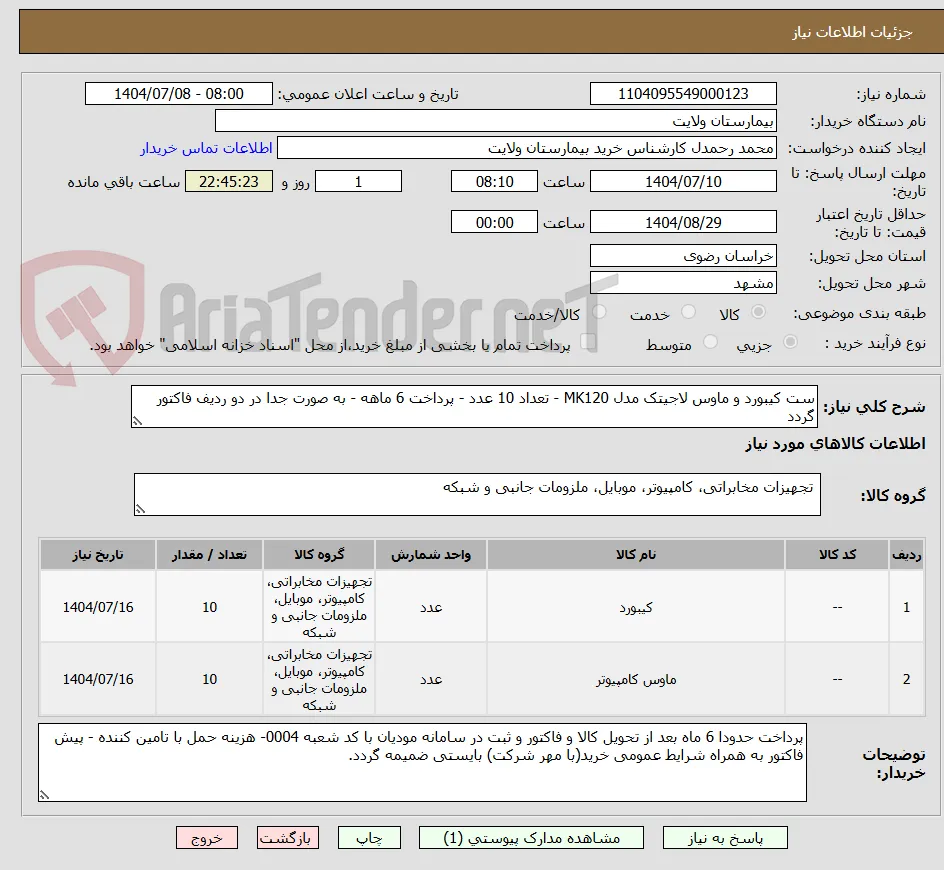Click the city field مشهد
This screenshot has width=944, height=870.
click(x=683, y=283)
